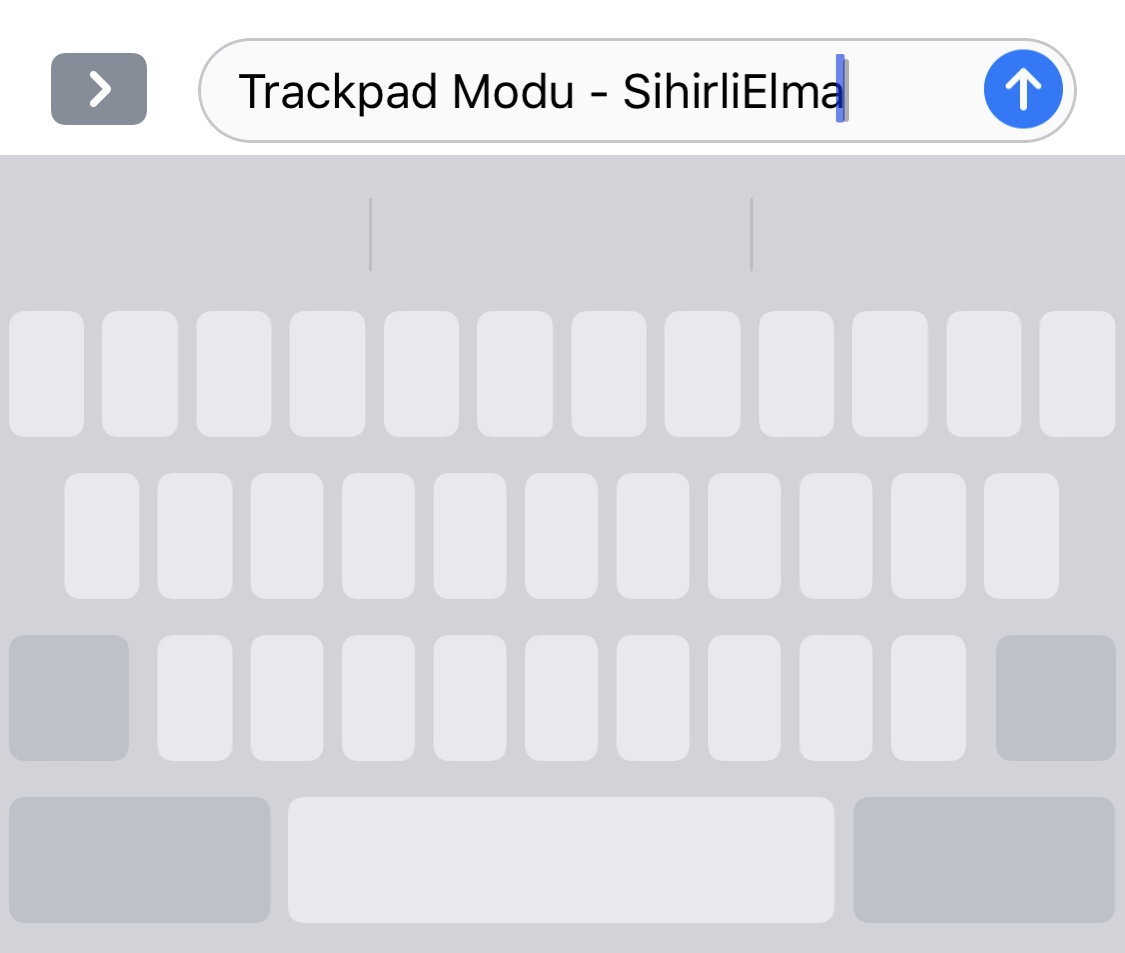Select the middle predictive suggestion slot
Image resolution: width=1125 pixels, height=953 pixels.
point(560,234)
